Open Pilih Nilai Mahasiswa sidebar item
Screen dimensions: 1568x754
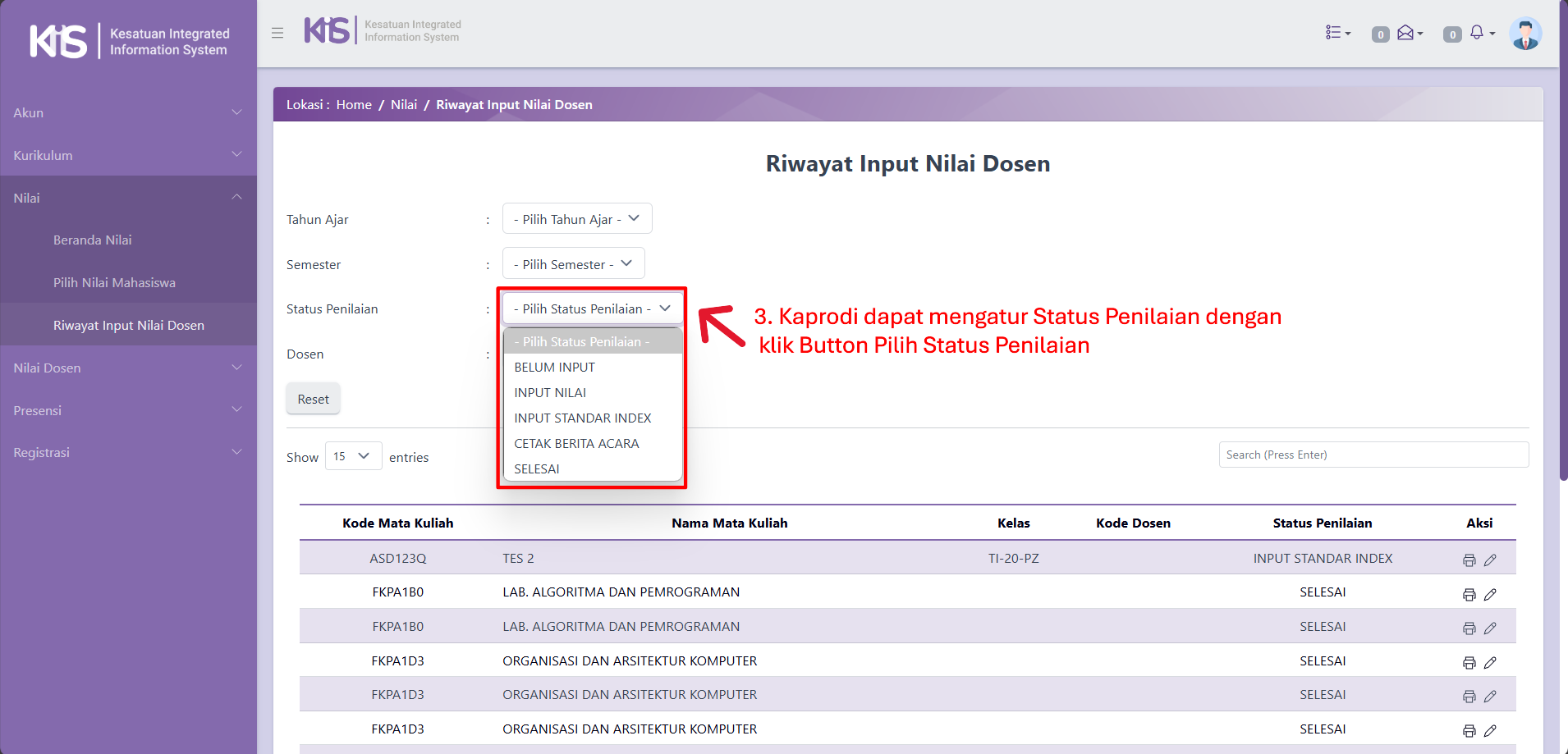click(x=114, y=283)
